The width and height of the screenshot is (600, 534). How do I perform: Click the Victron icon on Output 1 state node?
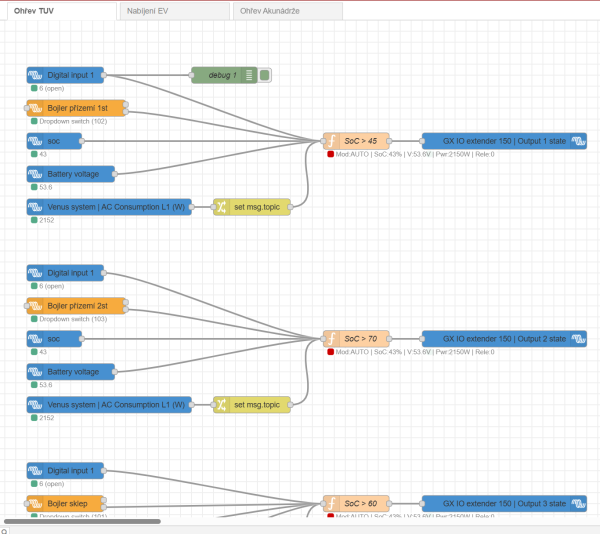click(578, 141)
